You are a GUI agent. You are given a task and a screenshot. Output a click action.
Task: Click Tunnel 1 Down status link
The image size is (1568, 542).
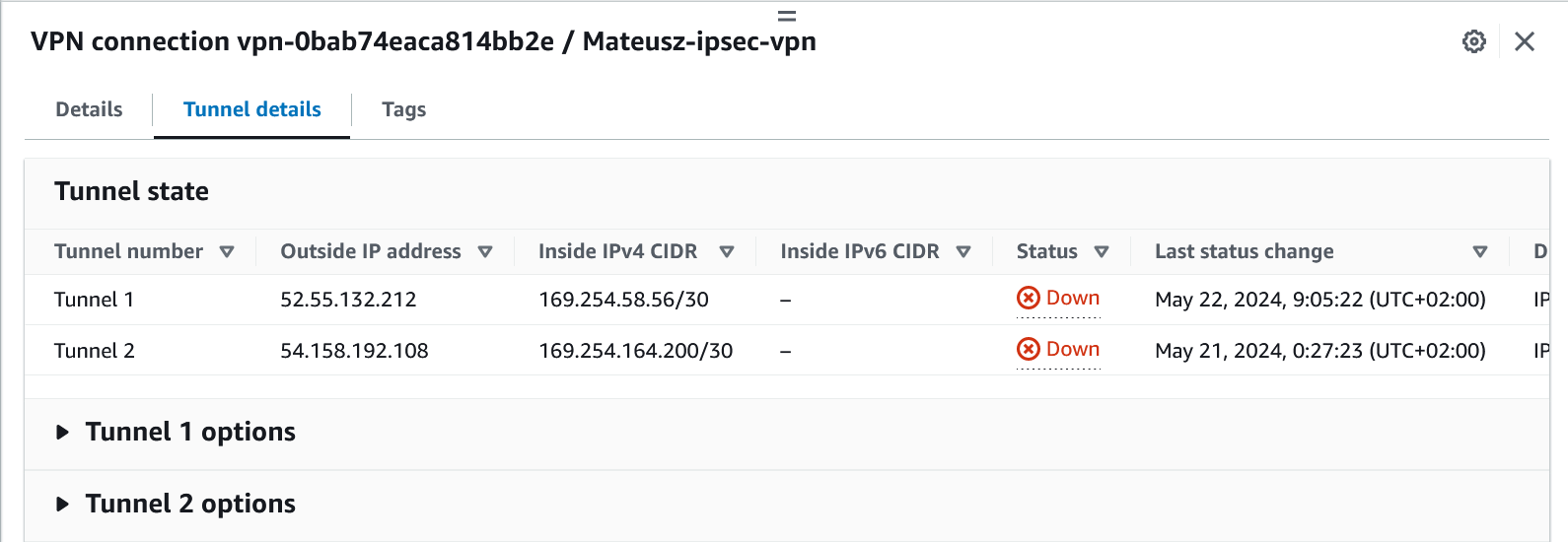pos(1072,298)
